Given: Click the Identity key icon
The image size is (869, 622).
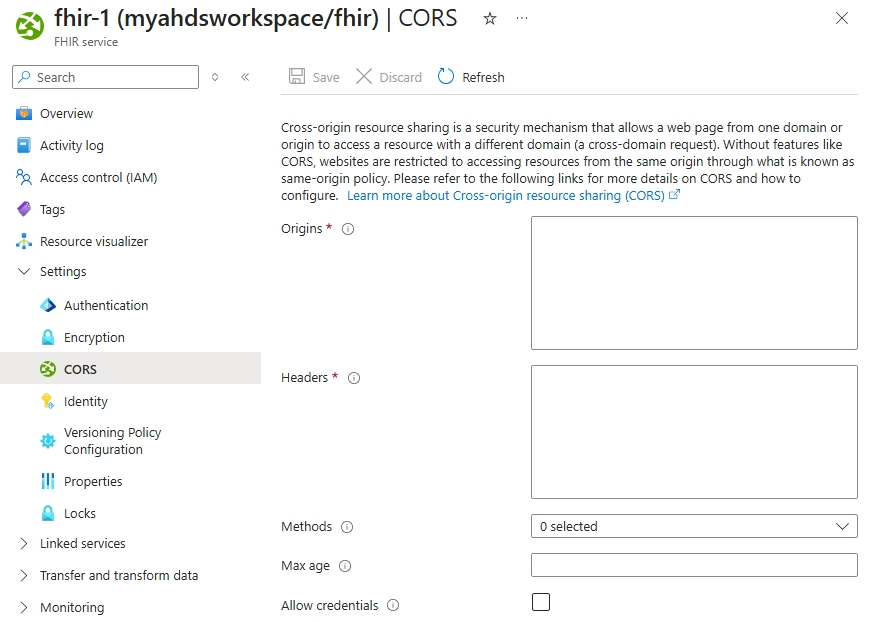Looking at the screenshot, I should (x=48, y=401).
